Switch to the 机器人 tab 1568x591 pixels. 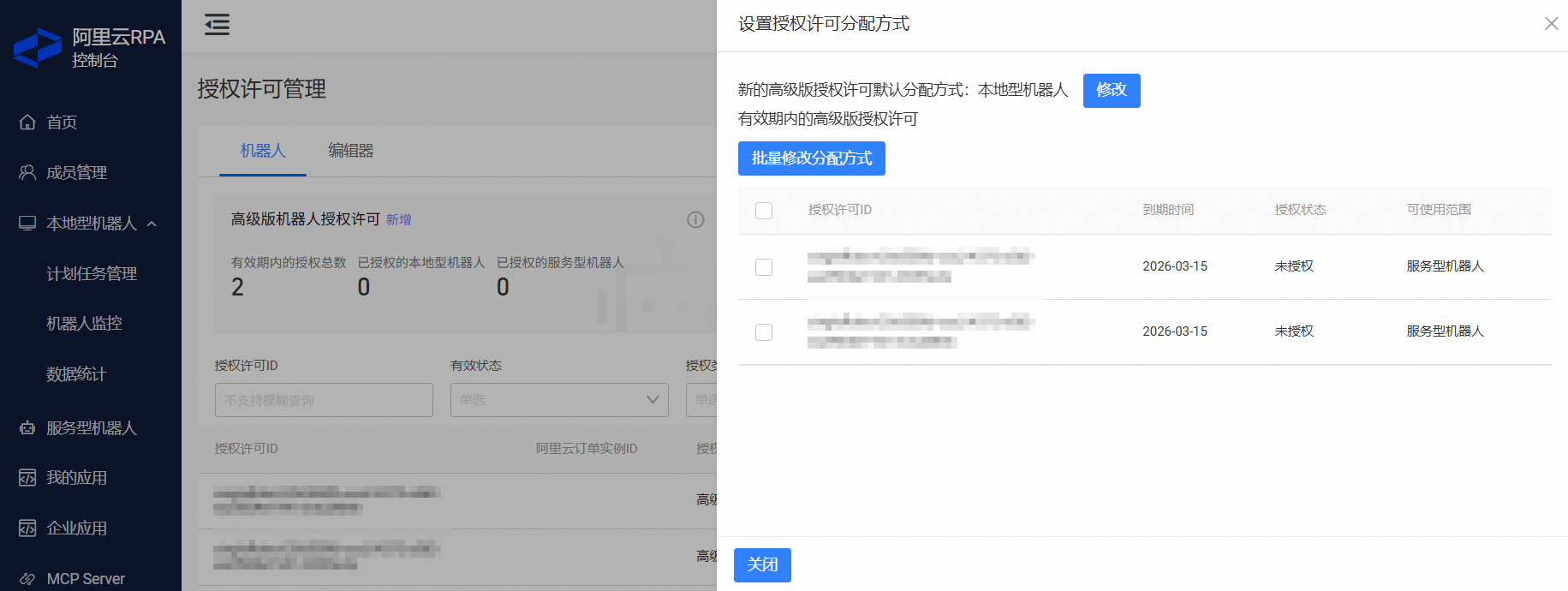coord(263,151)
